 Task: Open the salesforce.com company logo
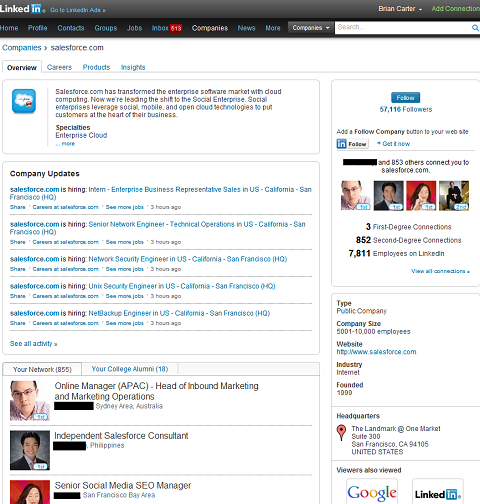coord(24,101)
